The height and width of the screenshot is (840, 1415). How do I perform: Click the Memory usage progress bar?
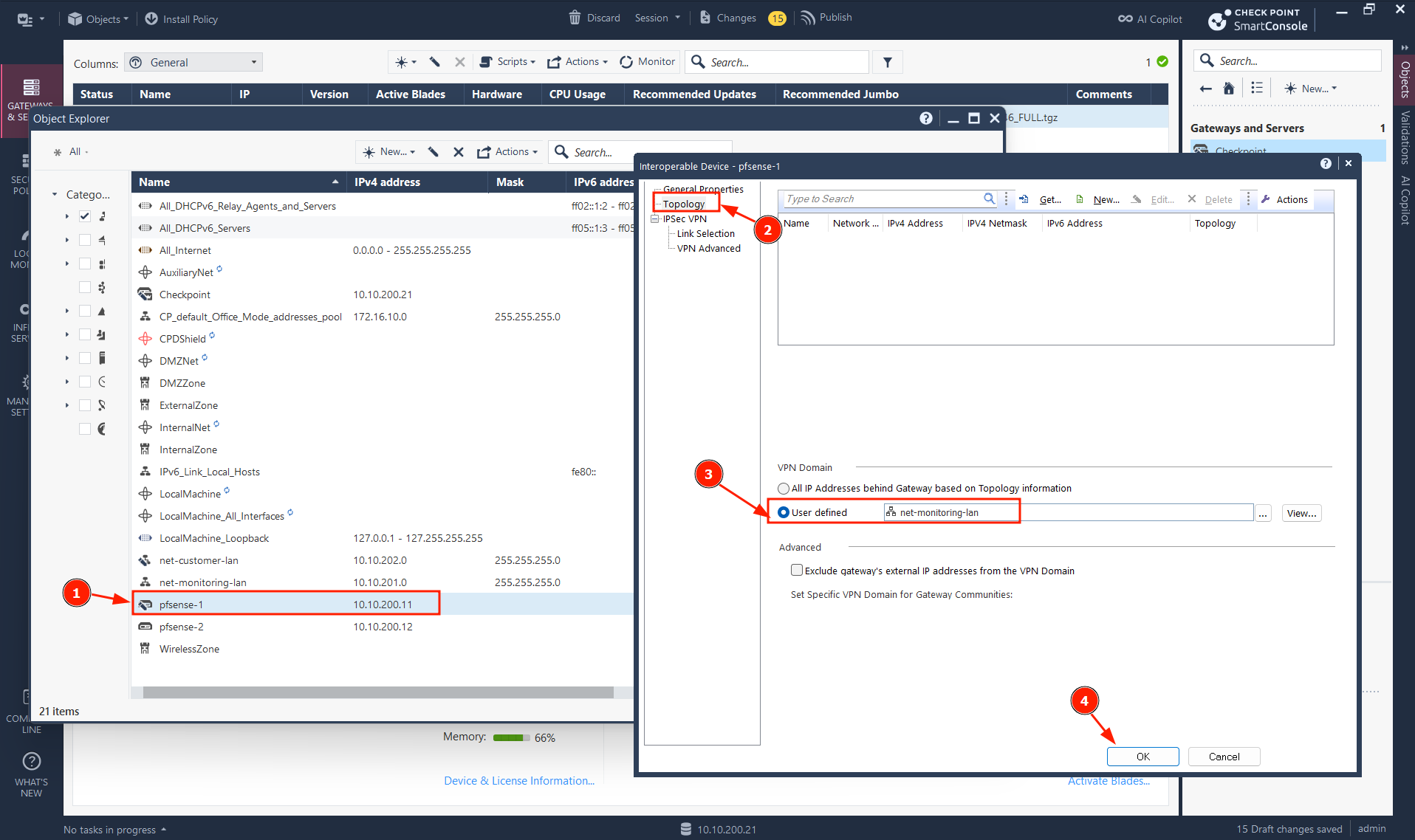pos(512,737)
